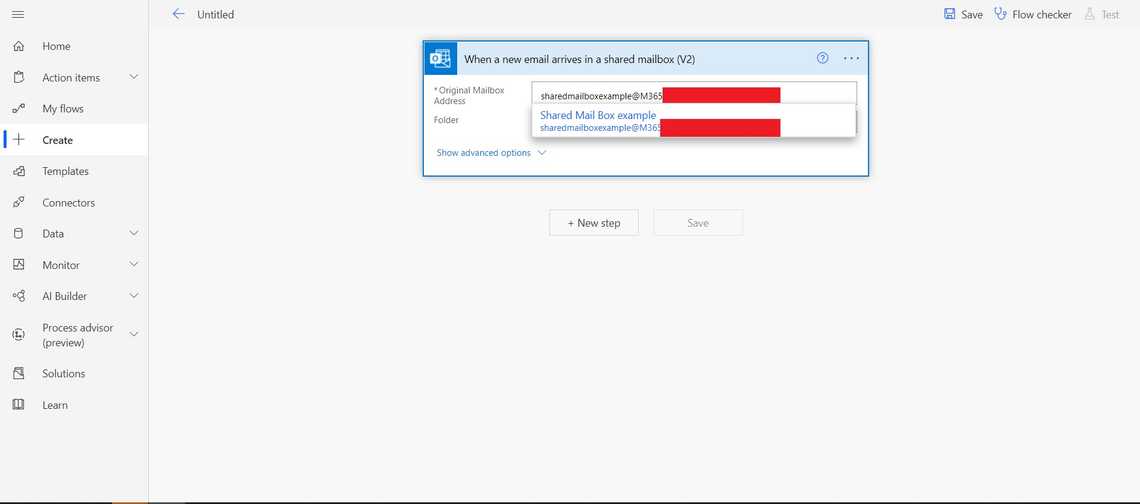Click Action items label in sidebar
Image resolution: width=1140 pixels, height=504 pixels.
pyautogui.click(x=71, y=77)
